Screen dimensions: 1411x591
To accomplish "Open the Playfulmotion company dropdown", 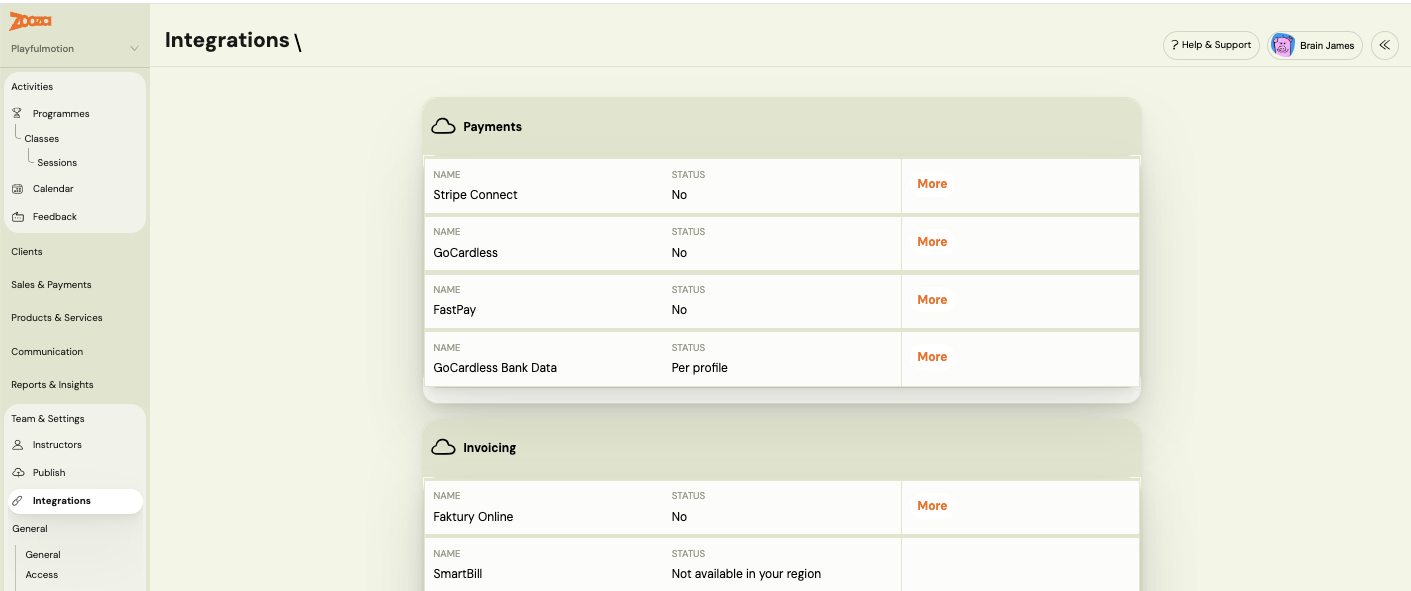I will click(x=75, y=48).
